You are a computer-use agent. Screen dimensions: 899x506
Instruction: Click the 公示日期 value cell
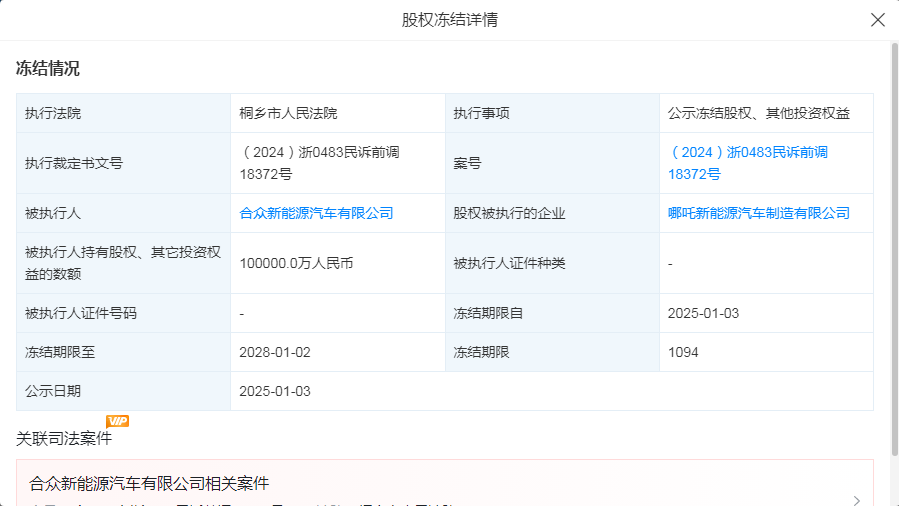[x=275, y=391]
